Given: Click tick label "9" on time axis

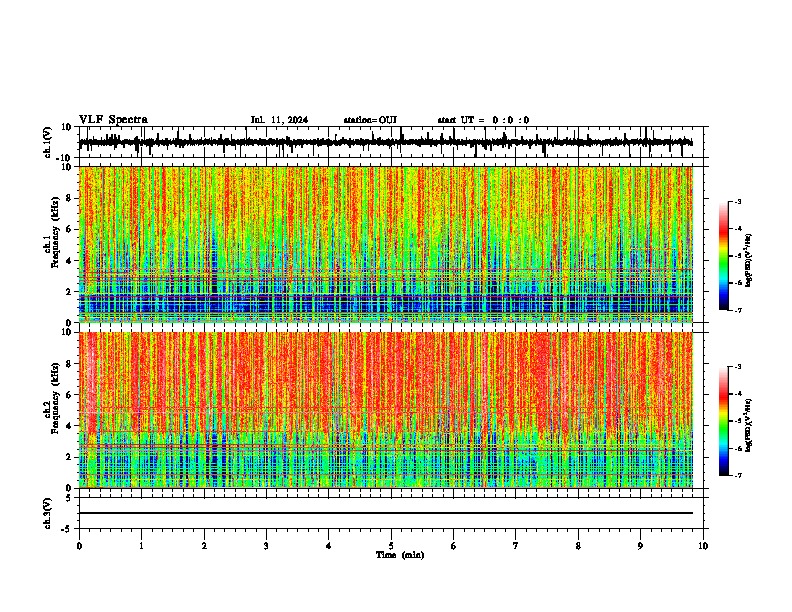Looking at the screenshot, I should click(640, 546).
